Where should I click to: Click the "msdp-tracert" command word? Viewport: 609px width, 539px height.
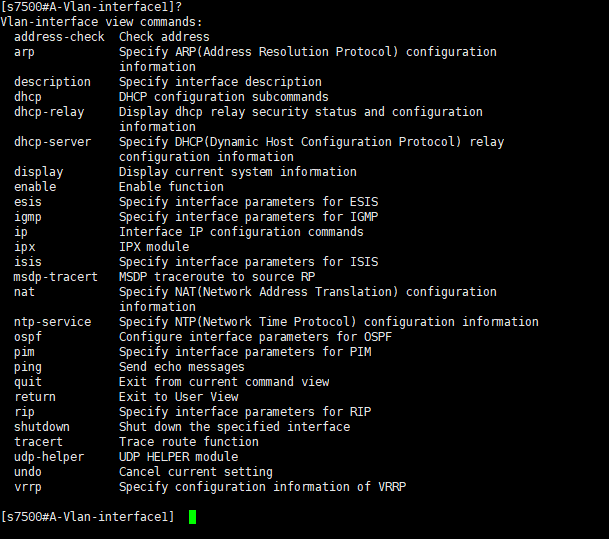coord(56,277)
